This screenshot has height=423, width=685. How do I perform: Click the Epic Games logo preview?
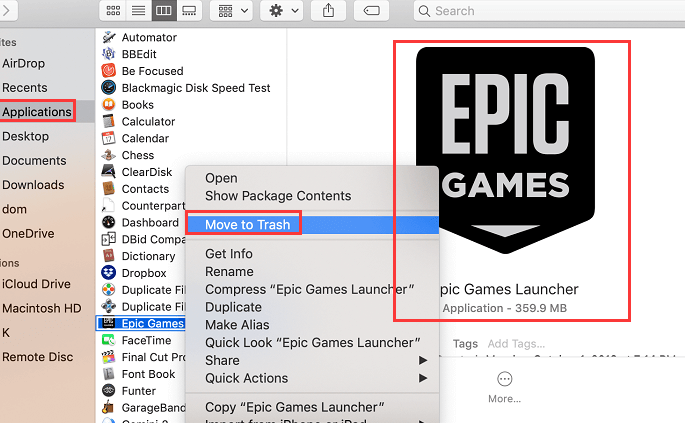(x=505, y=150)
